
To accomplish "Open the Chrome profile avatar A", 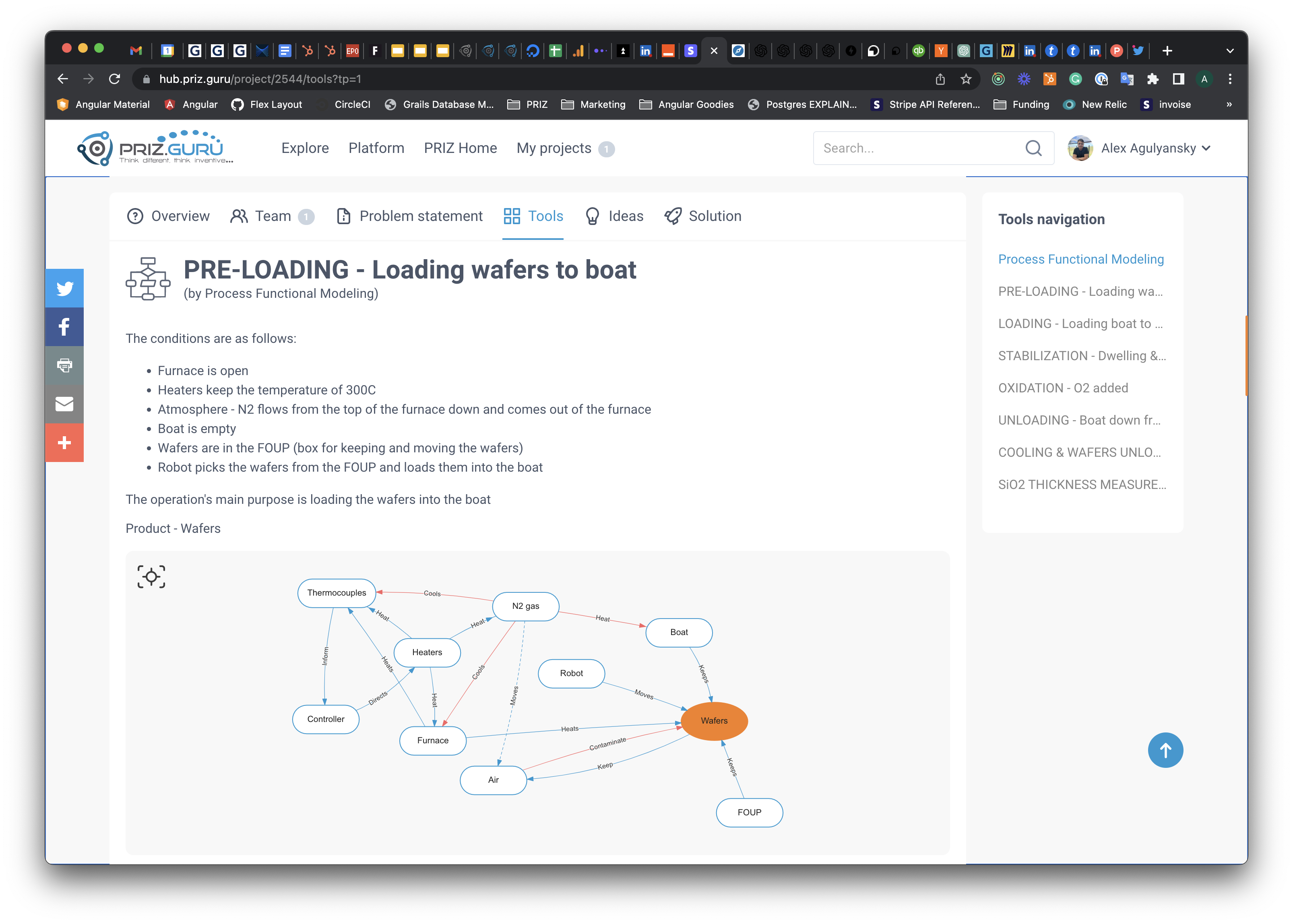I will (1204, 79).
